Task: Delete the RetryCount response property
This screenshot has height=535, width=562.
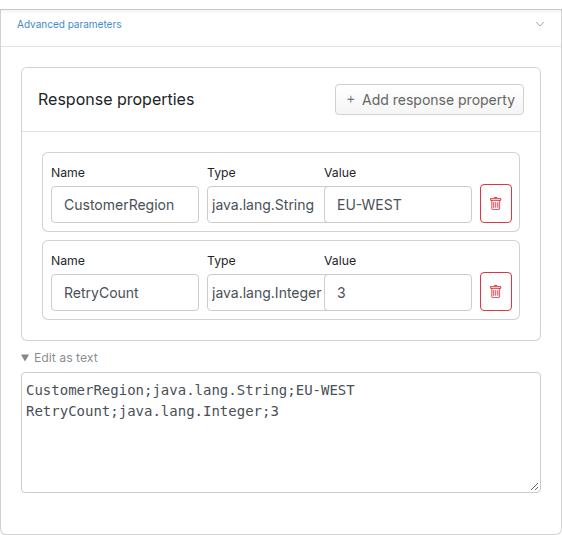Action: [496, 291]
